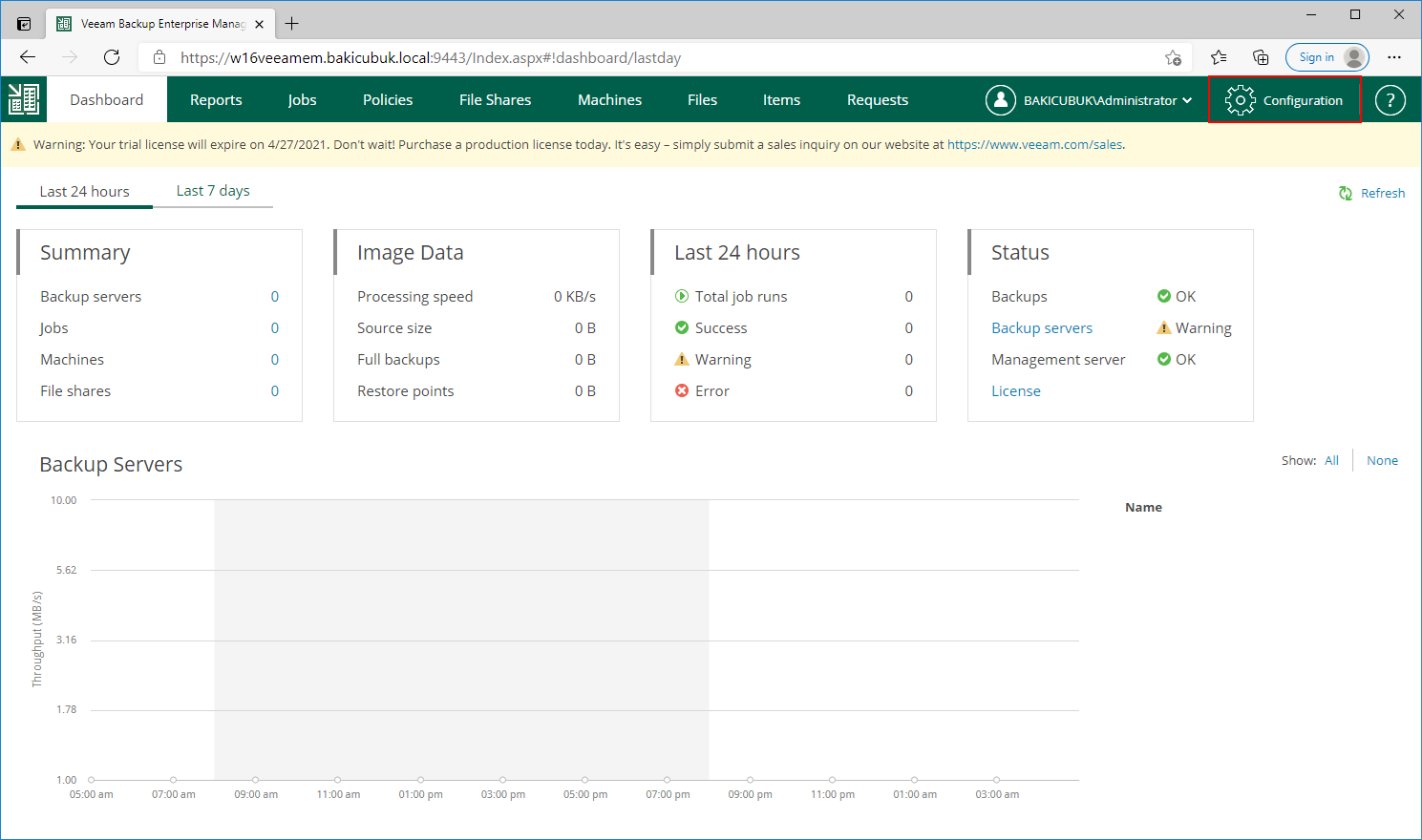Open Help with the question mark icon
Viewport: 1422px width, 840px height.
pos(1390,100)
